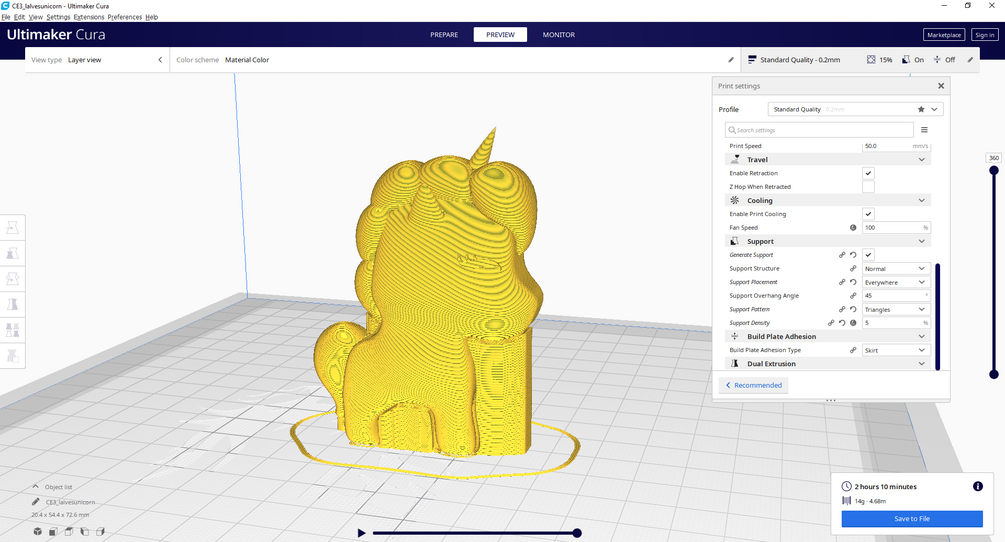
Task: Click the PREVIEW stage tab
Action: coord(501,35)
